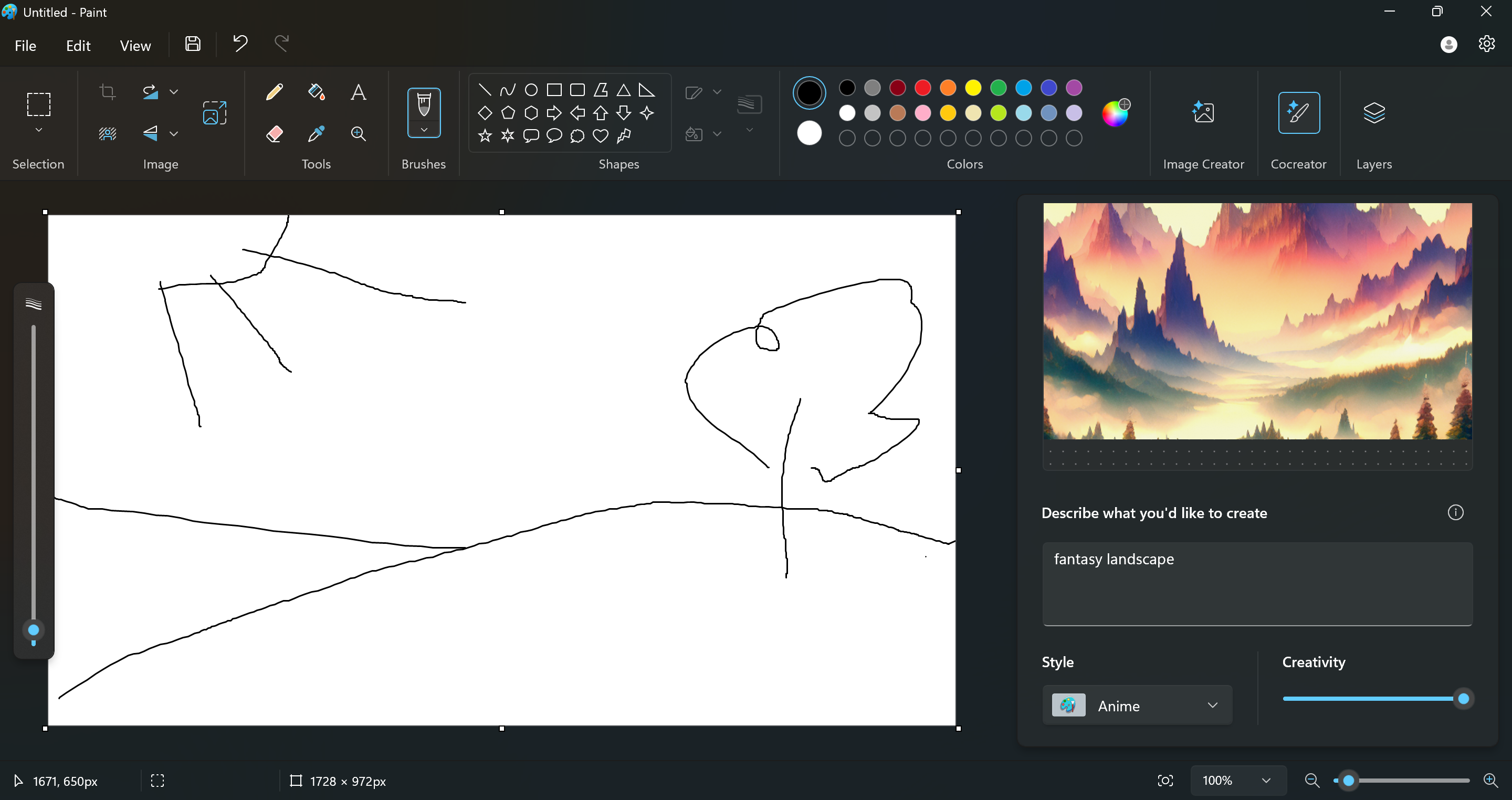Click the Magnifier tool

click(358, 134)
